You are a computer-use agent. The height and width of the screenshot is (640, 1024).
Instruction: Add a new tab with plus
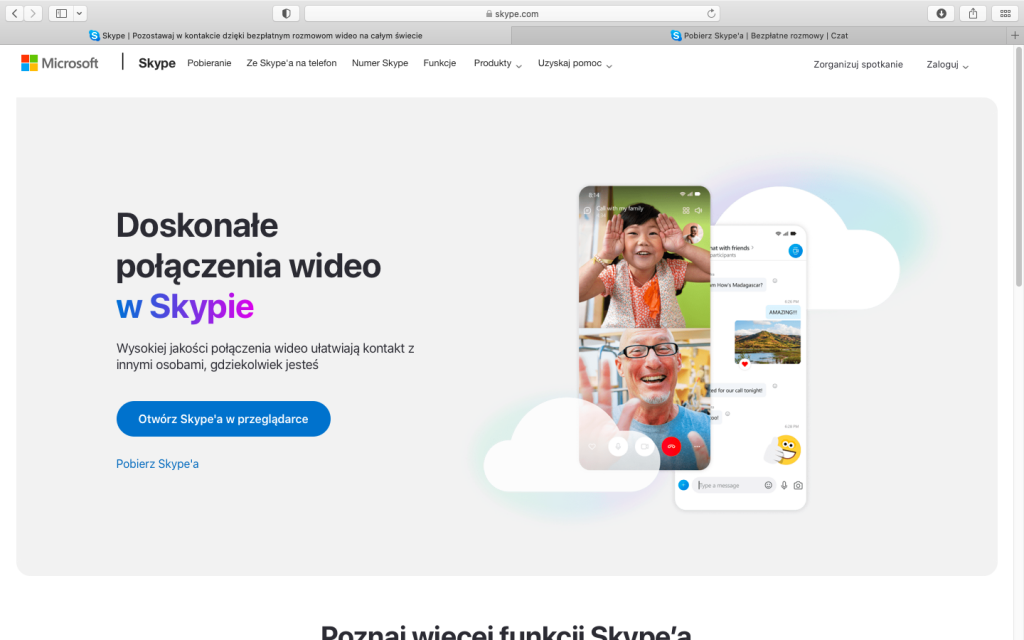[1015, 35]
